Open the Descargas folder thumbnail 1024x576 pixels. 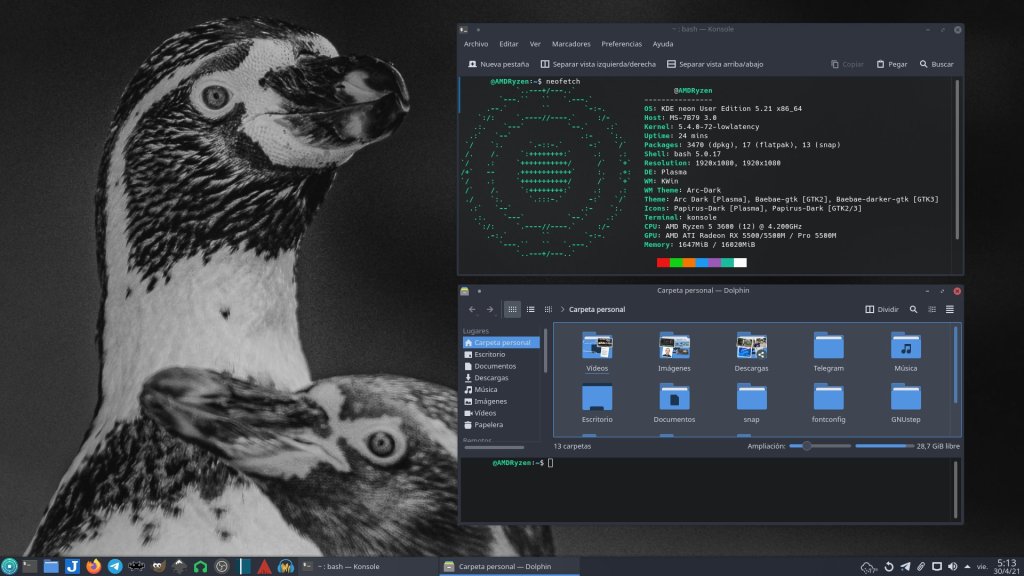coord(751,346)
